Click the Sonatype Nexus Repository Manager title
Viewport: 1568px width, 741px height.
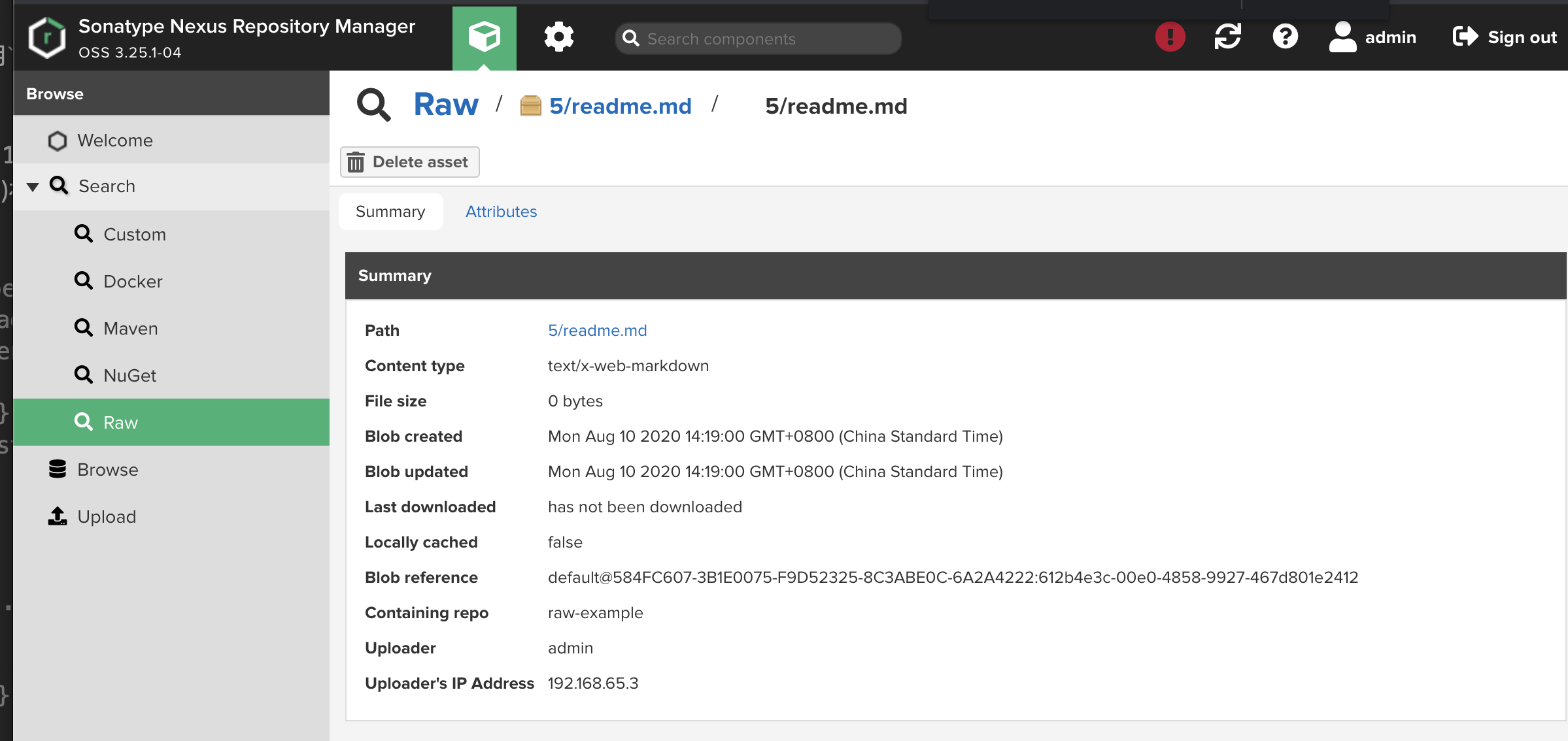[247, 26]
